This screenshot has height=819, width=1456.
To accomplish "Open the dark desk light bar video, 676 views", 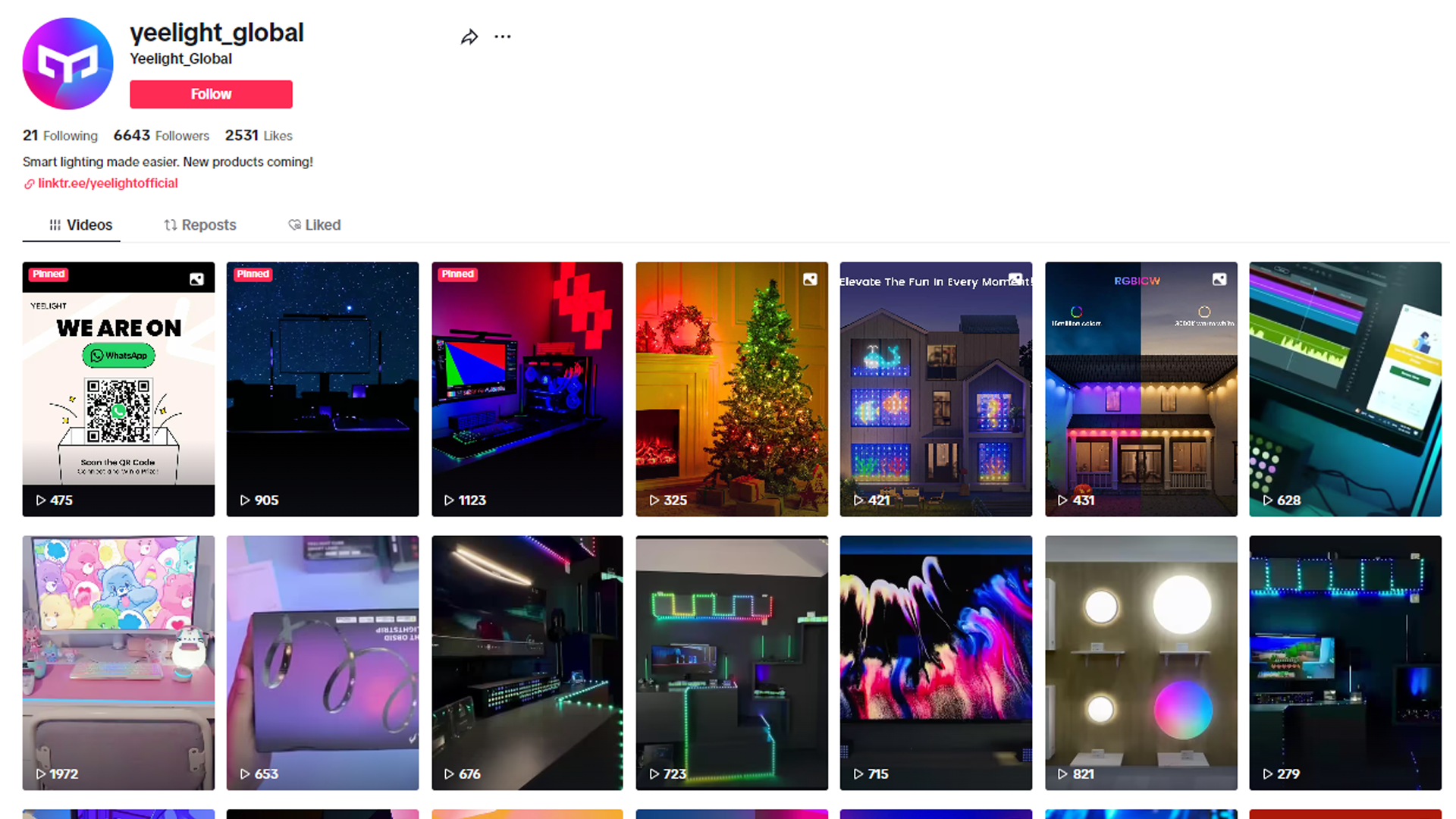I will (527, 663).
